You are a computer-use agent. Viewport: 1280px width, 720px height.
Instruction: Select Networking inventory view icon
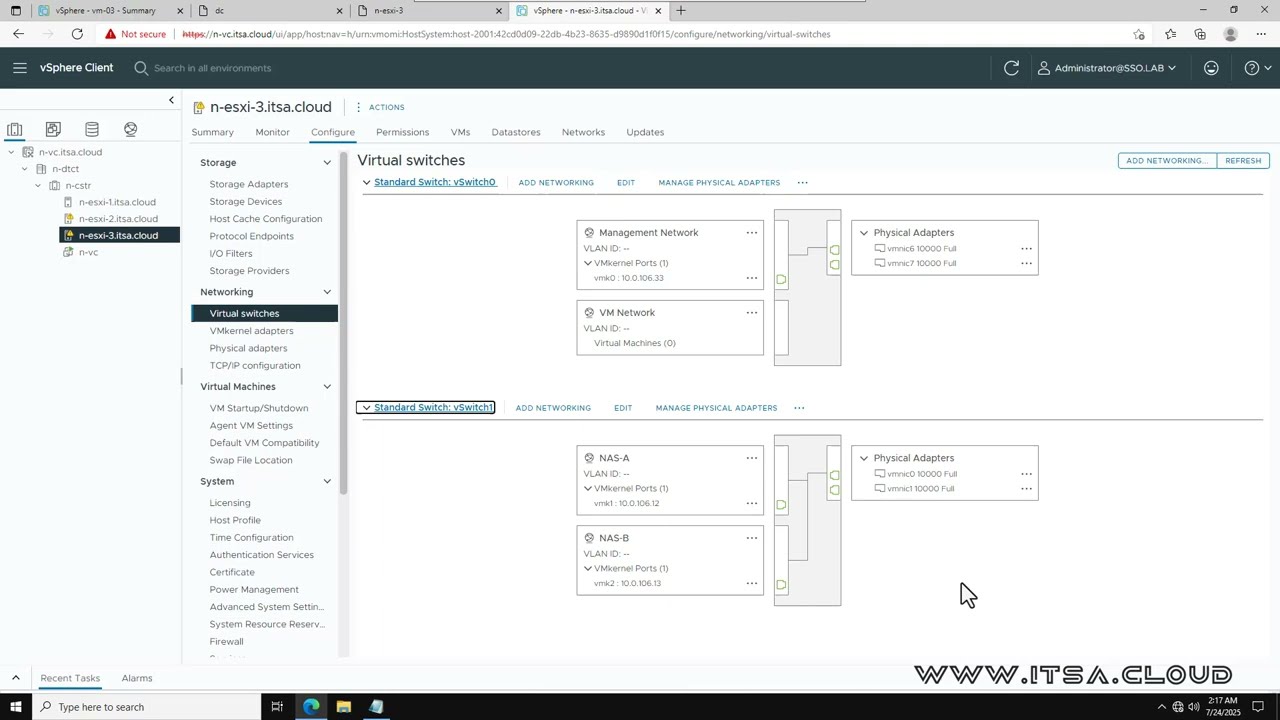click(x=130, y=129)
